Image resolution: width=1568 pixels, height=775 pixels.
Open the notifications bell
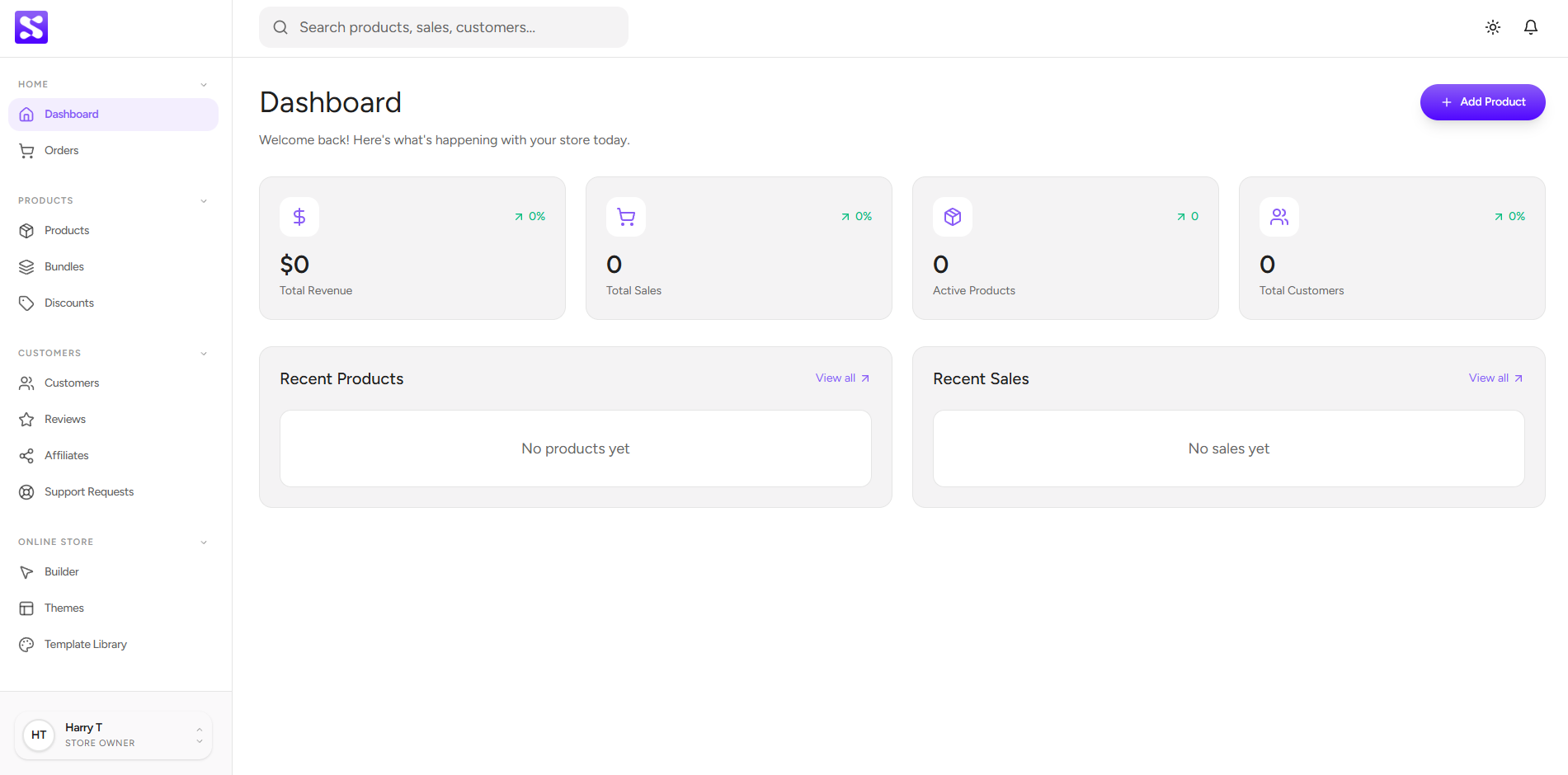coord(1530,27)
